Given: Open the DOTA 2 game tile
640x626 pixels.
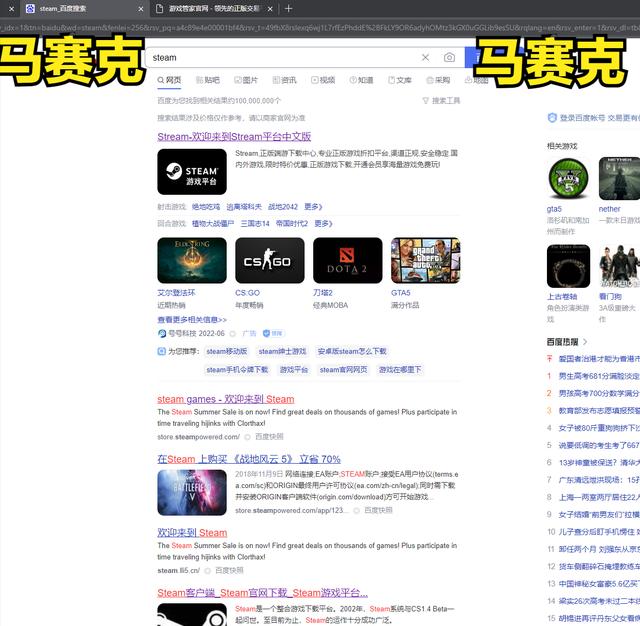Looking at the screenshot, I should [347, 261].
